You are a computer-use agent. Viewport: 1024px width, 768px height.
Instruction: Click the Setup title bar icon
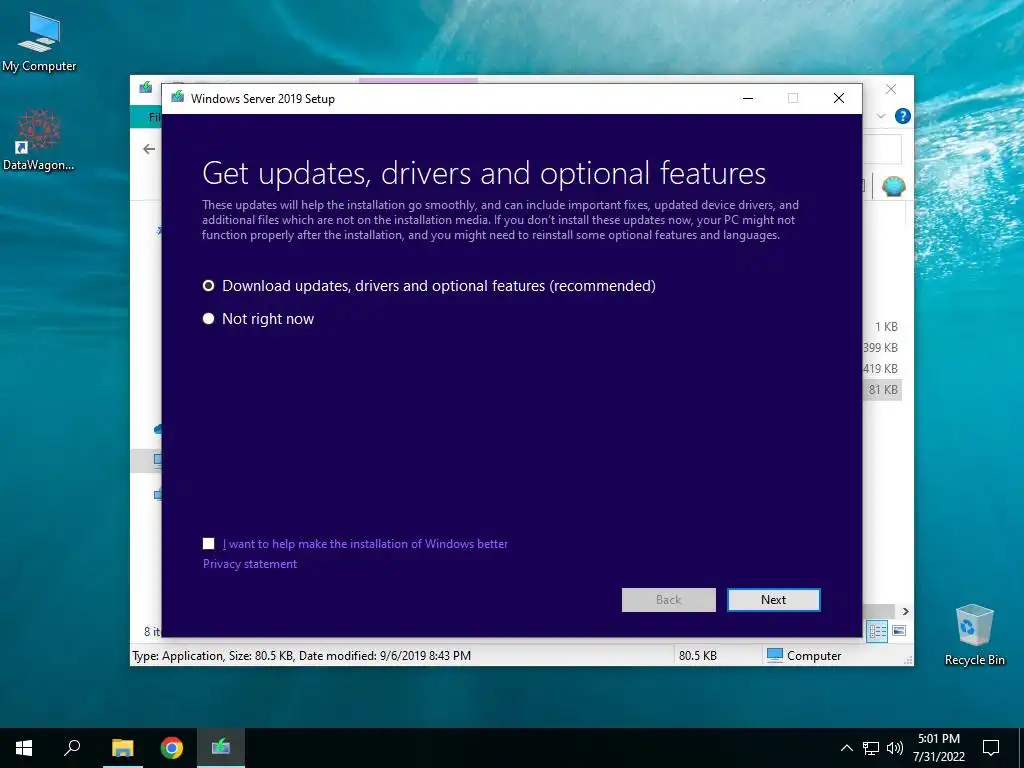coord(177,98)
